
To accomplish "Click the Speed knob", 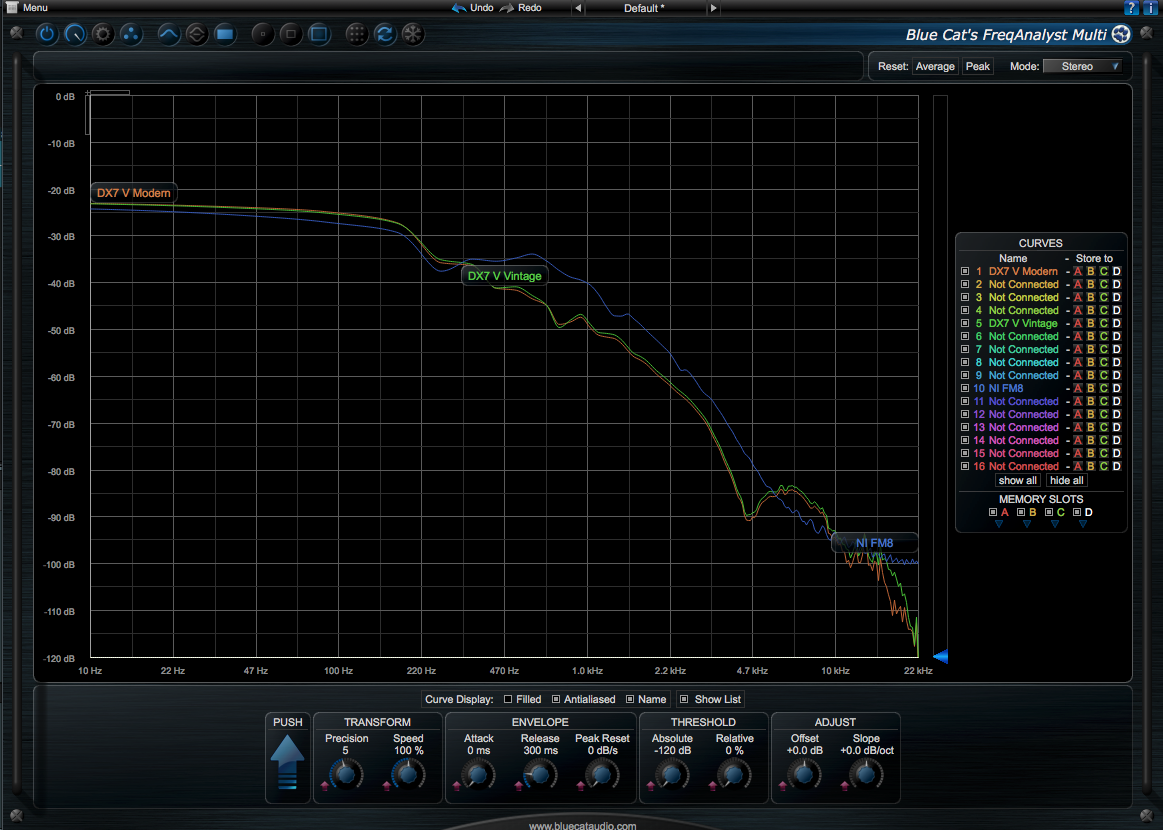I will [x=407, y=775].
